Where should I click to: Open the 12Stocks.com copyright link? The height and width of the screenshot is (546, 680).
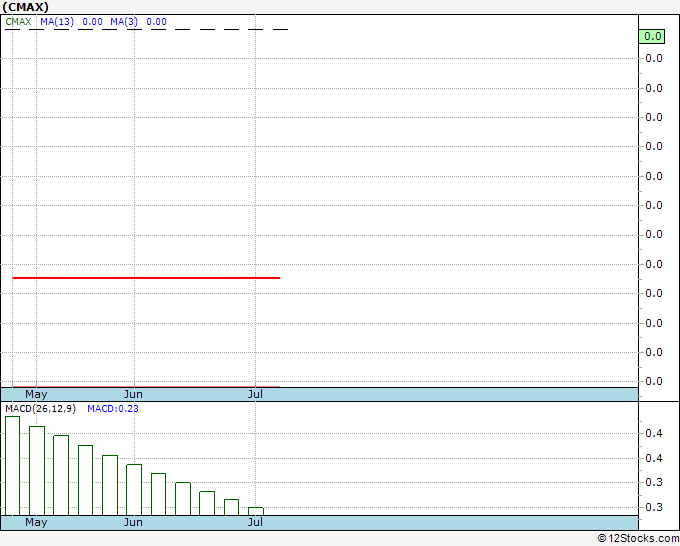637,538
